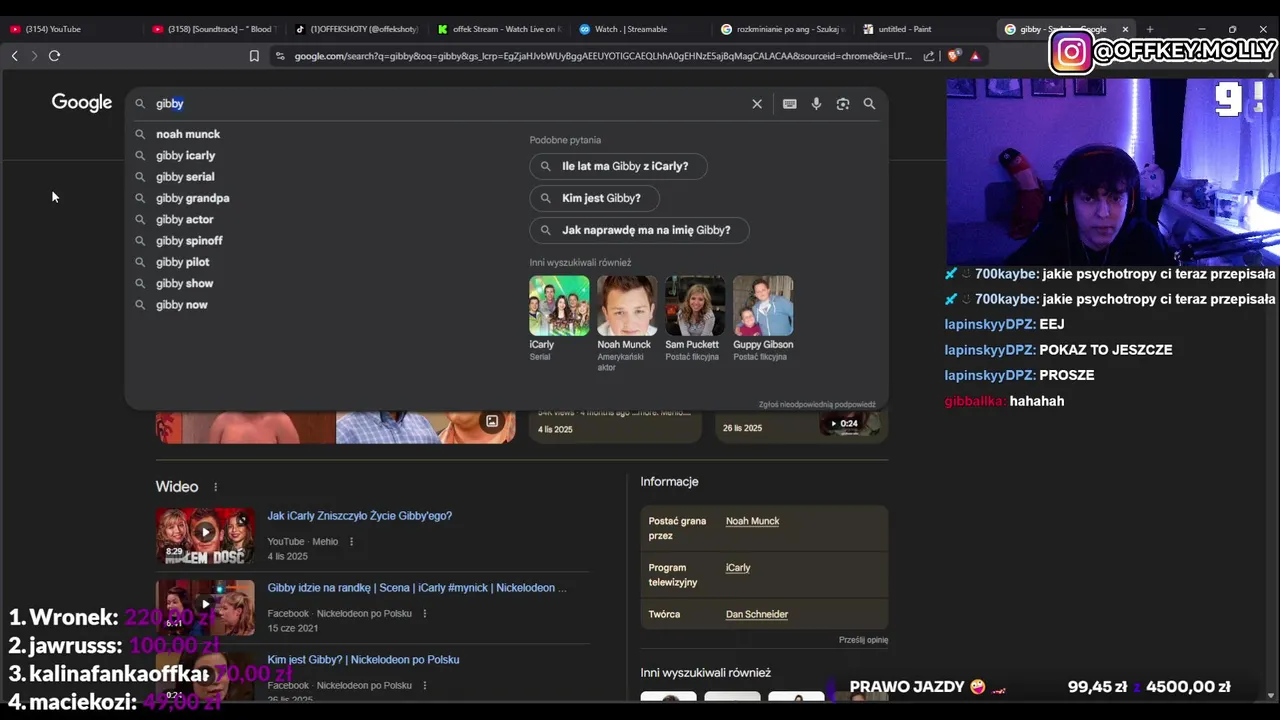
Task: Start voice search with microphone icon
Action: (816, 104)
